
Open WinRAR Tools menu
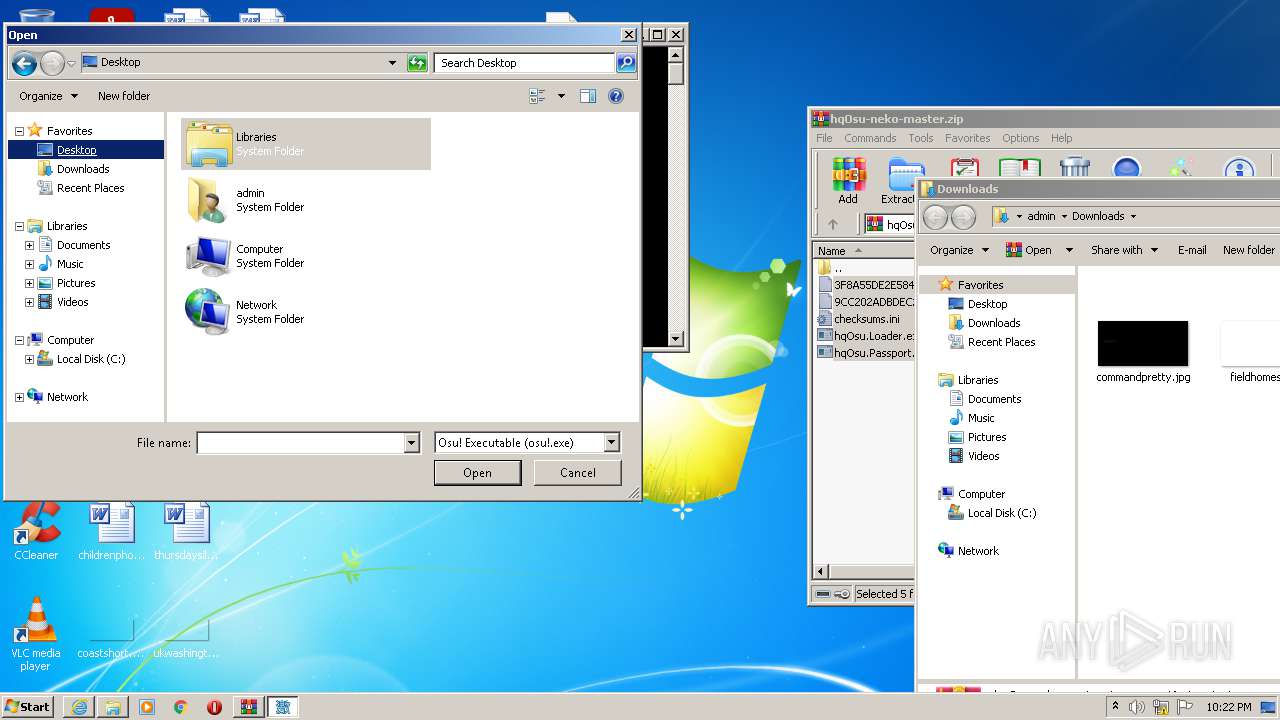coord(921,138)
